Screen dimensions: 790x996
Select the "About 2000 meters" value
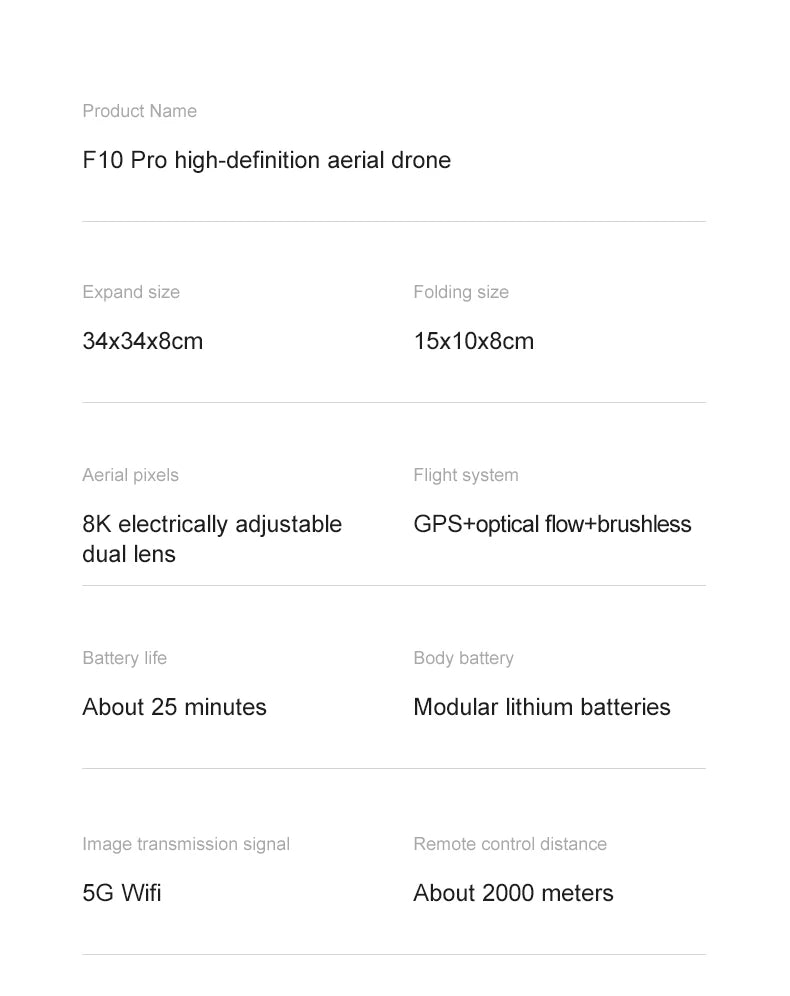[x=513, y=893]
